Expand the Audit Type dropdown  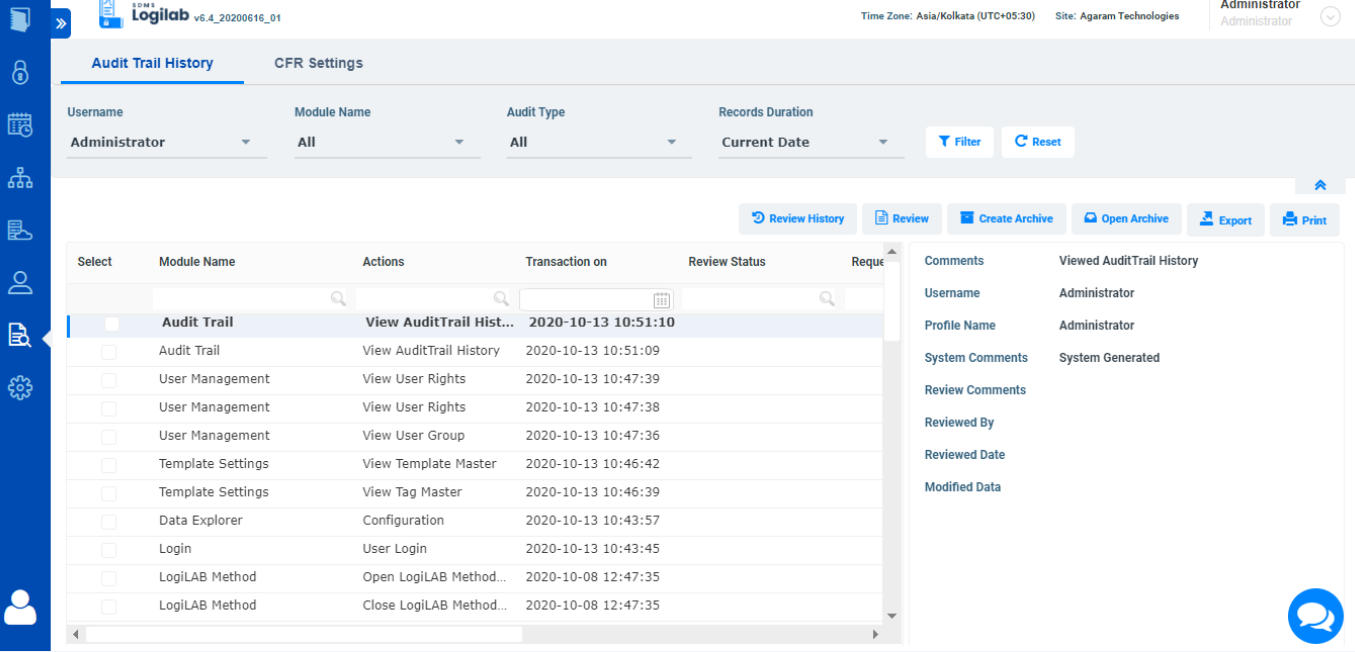pyautogui.click(x=598, y=142)
